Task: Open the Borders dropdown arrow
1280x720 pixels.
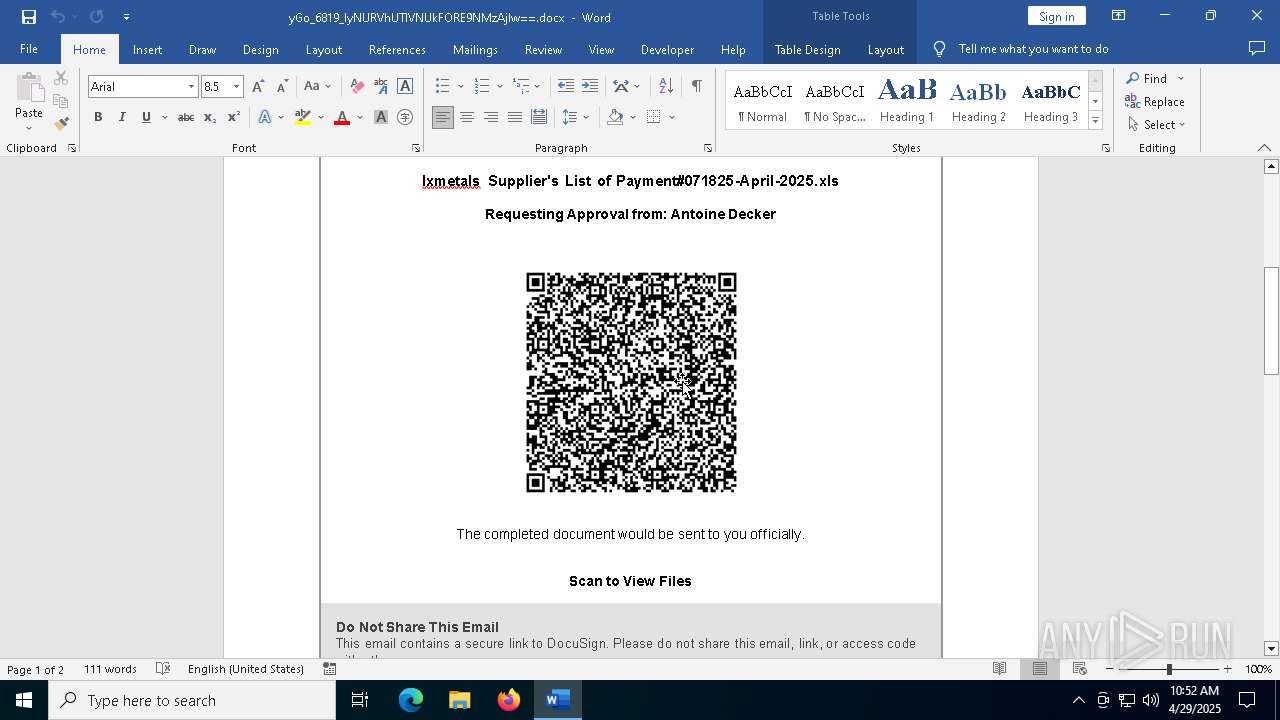Action: tap(672, 118)
